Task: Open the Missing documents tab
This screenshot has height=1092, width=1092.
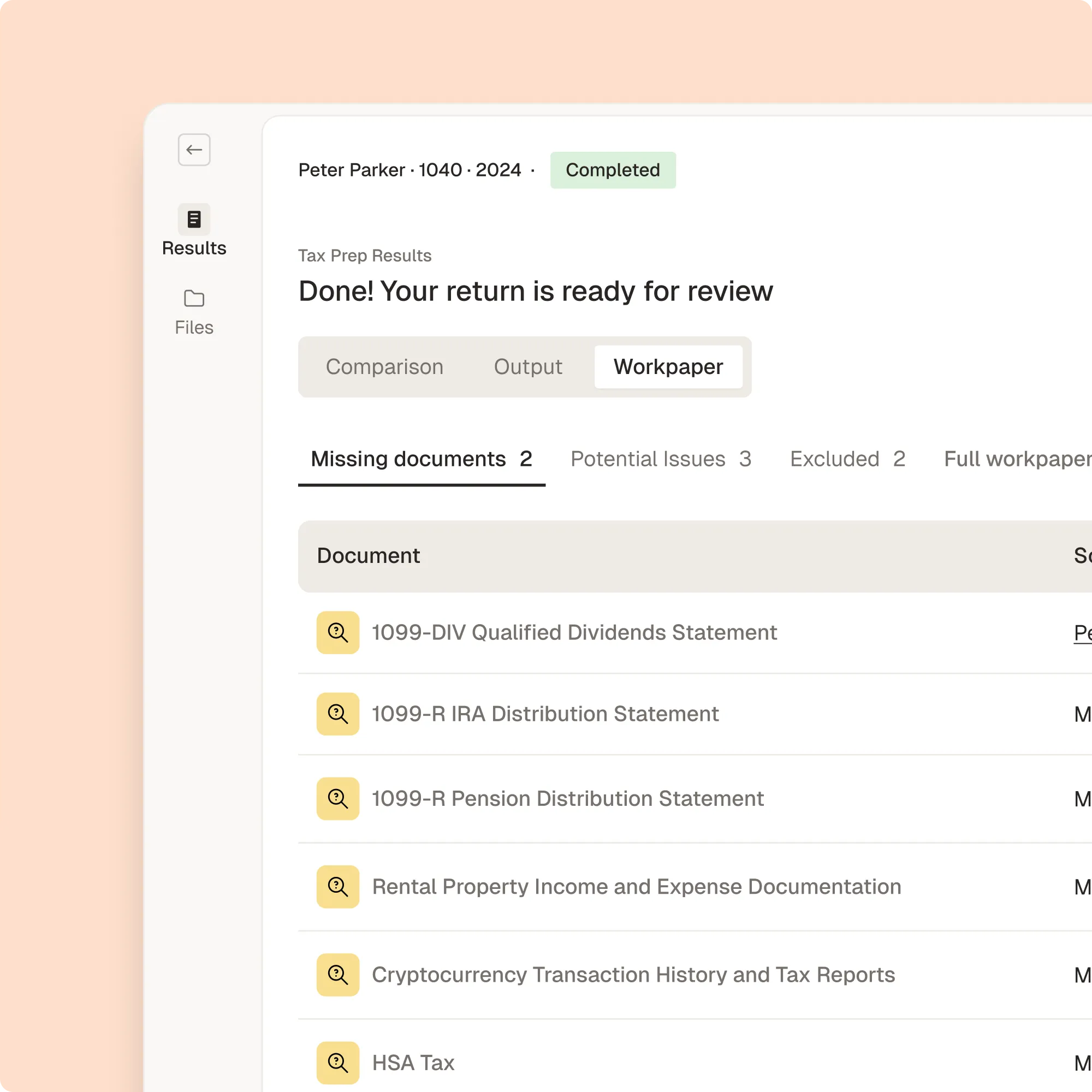Action: [421, 459]
